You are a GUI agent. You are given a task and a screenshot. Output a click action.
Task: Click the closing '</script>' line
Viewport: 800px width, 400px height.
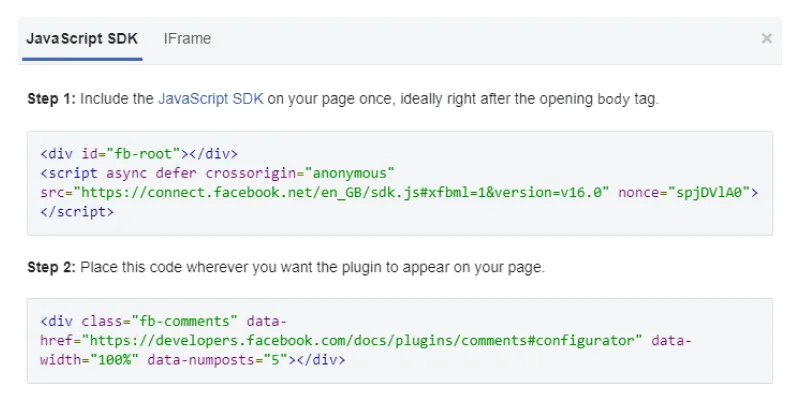[77, 212]
